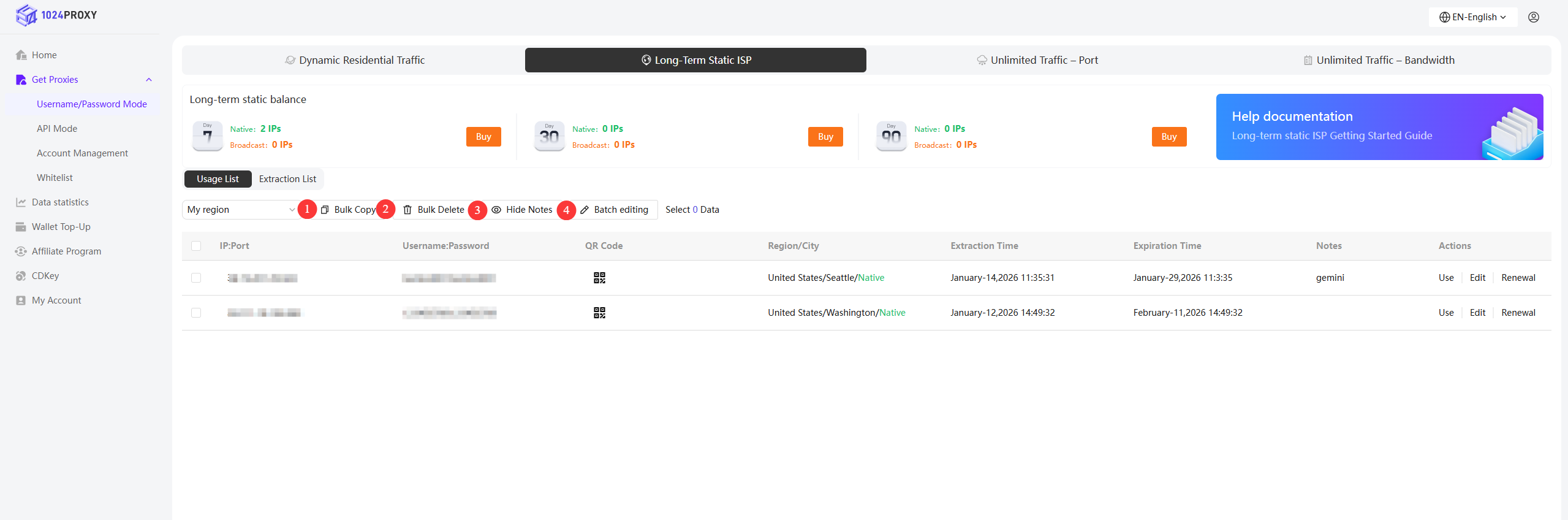
Task: Collapse the Get Proxies sidebar section
Action: [148, 80]
